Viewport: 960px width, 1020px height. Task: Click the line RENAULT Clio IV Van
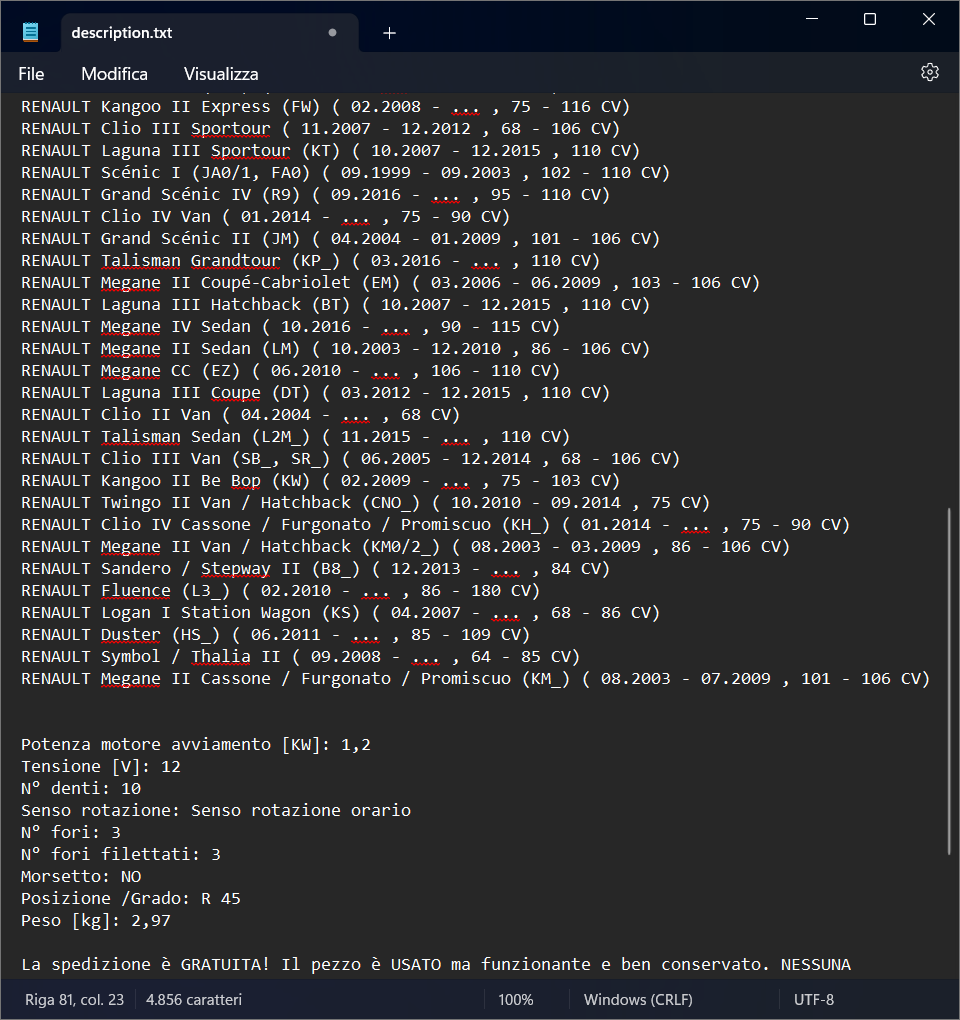pyautogui.click(x=265, y=217)
